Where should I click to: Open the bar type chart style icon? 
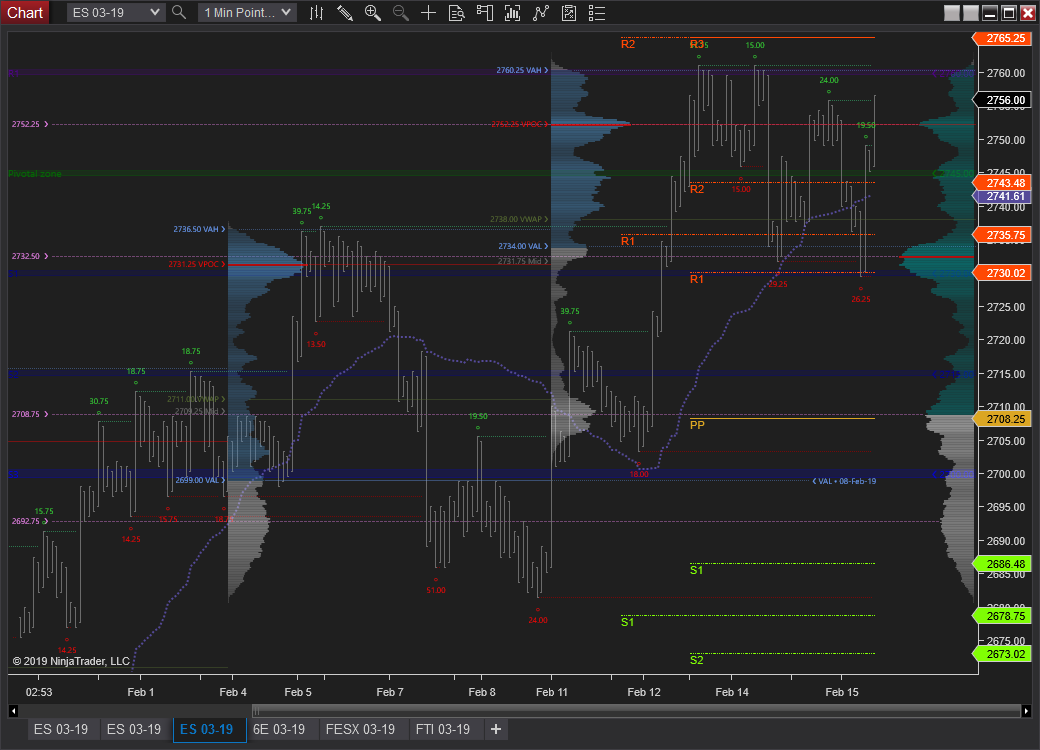coord(316,13)
